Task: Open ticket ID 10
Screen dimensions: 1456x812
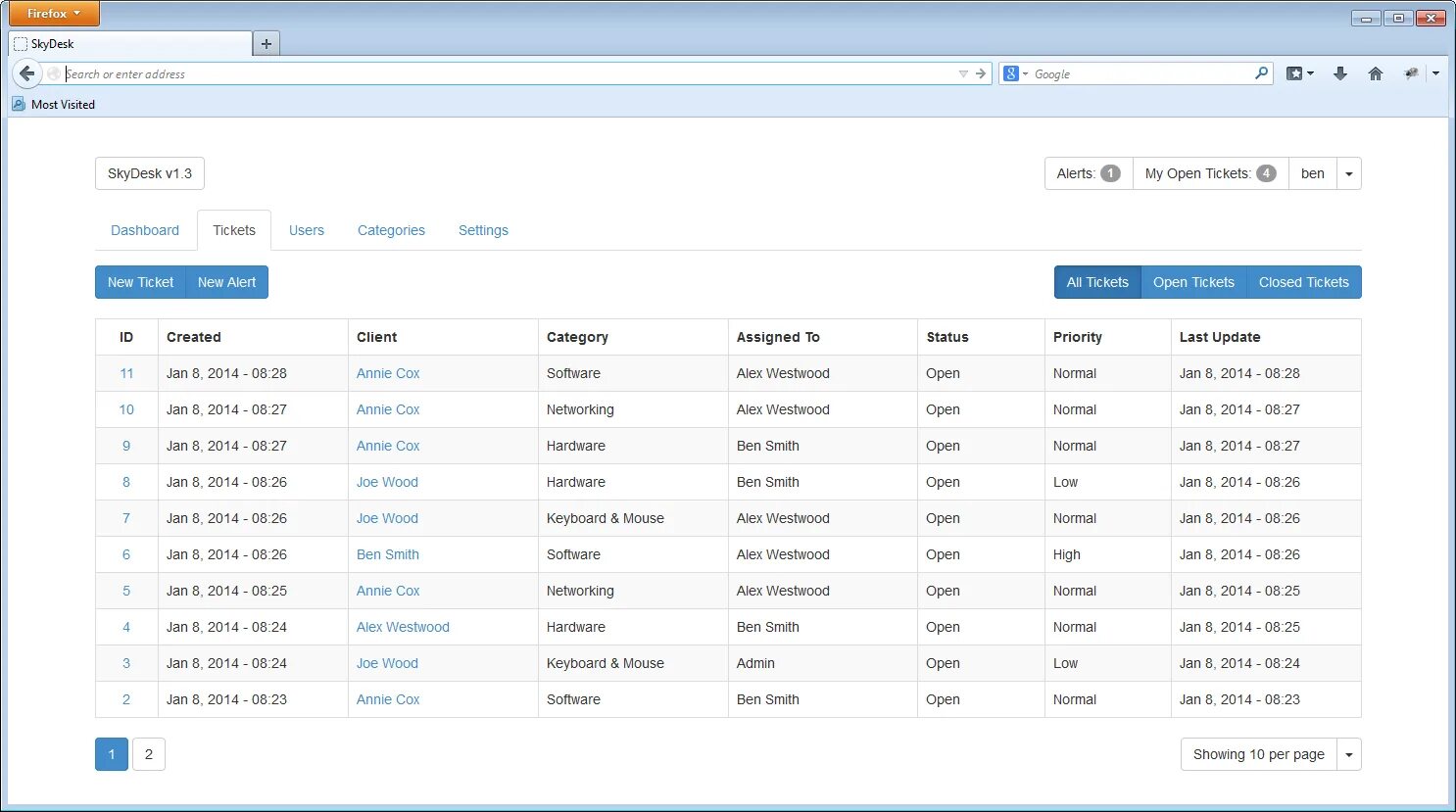Action: [x=126, y=409]
